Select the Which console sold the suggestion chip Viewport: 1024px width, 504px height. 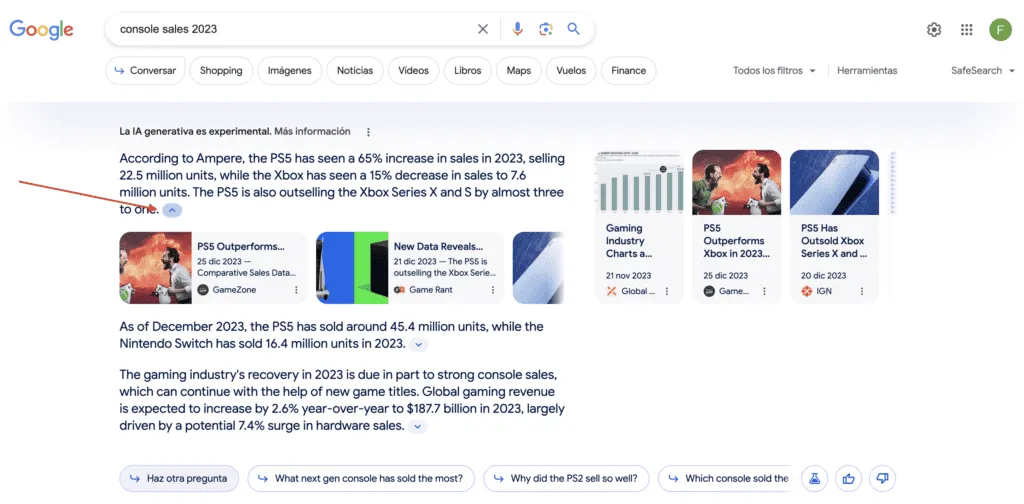click(726, 479)
